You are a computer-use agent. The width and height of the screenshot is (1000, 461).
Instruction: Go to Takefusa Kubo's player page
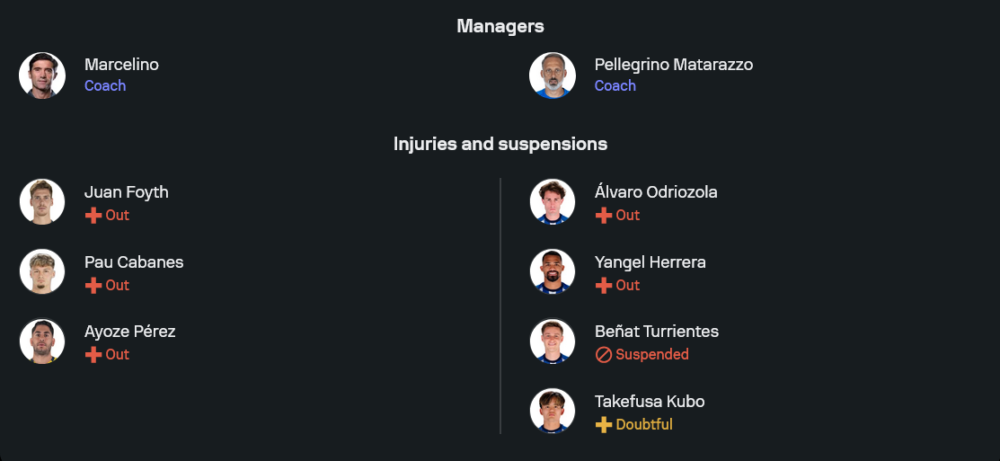[x=649, y=401]
